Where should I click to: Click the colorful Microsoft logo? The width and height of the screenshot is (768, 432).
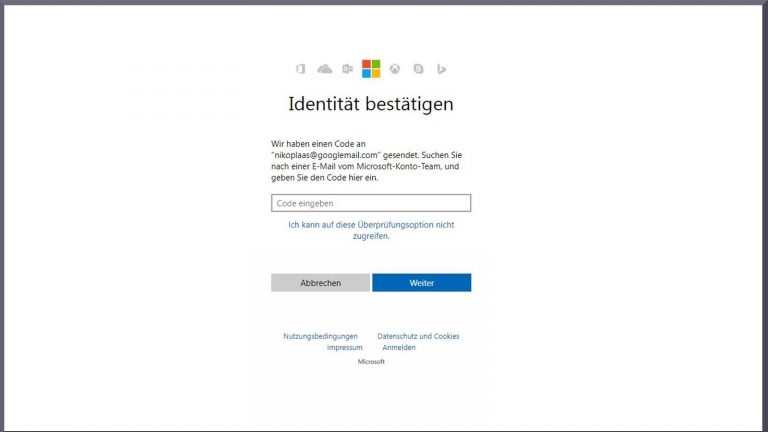tap(371, 68)
